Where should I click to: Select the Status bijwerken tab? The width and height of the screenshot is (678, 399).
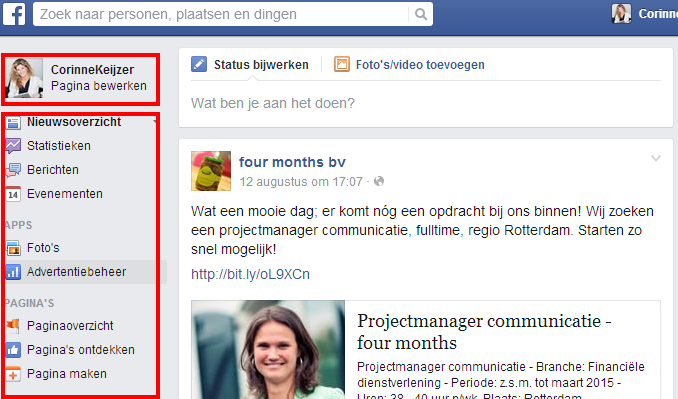click(261, 65)
